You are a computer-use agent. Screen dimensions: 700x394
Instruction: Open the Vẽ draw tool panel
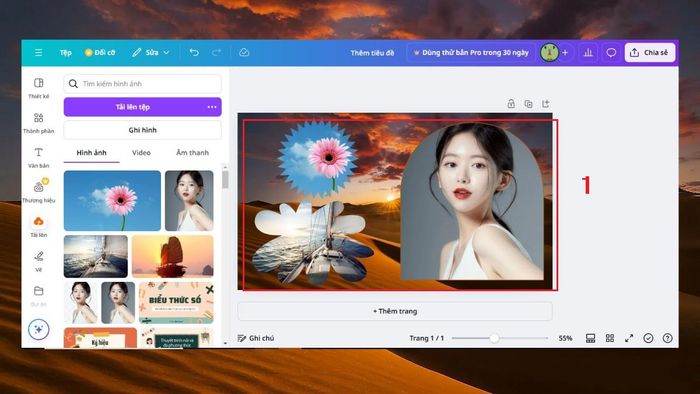point(39,261)
